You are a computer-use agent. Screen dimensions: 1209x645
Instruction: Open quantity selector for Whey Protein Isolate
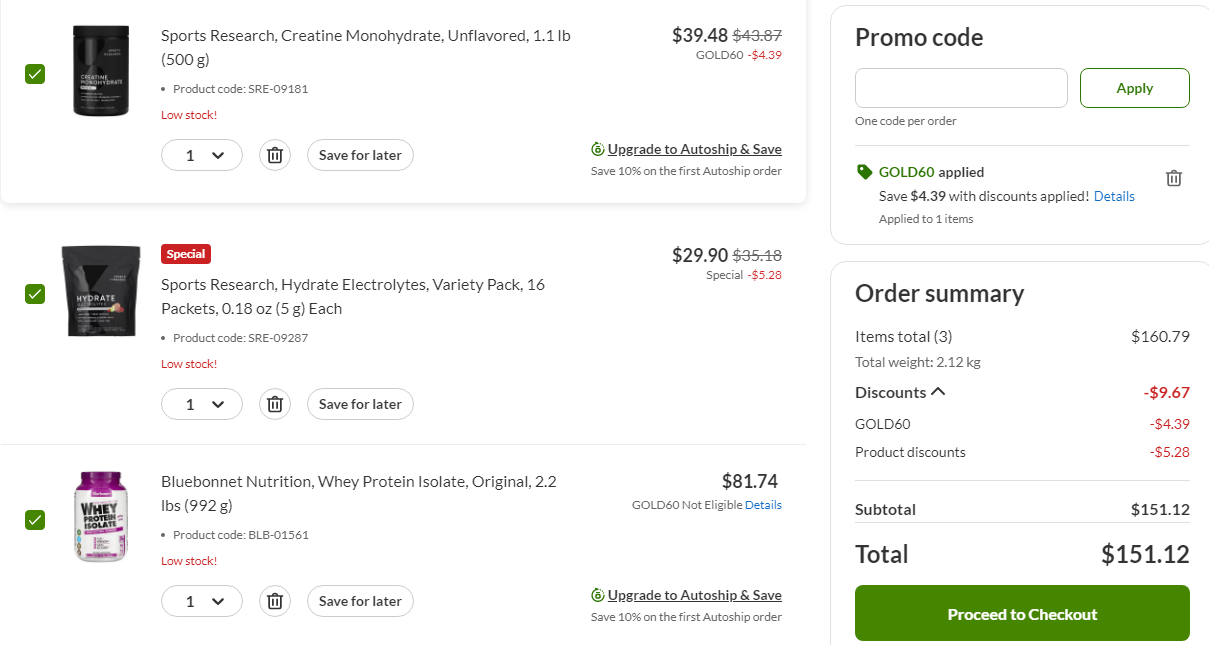click(202, 601)
